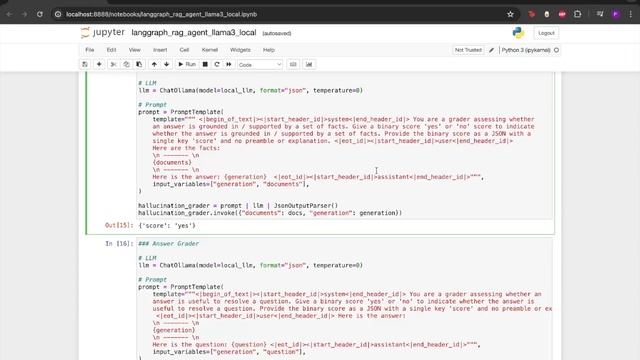Image resolution: width=640 pixels, height=360 pixels.
Task: Open the View menu
Action: [135, 50]
